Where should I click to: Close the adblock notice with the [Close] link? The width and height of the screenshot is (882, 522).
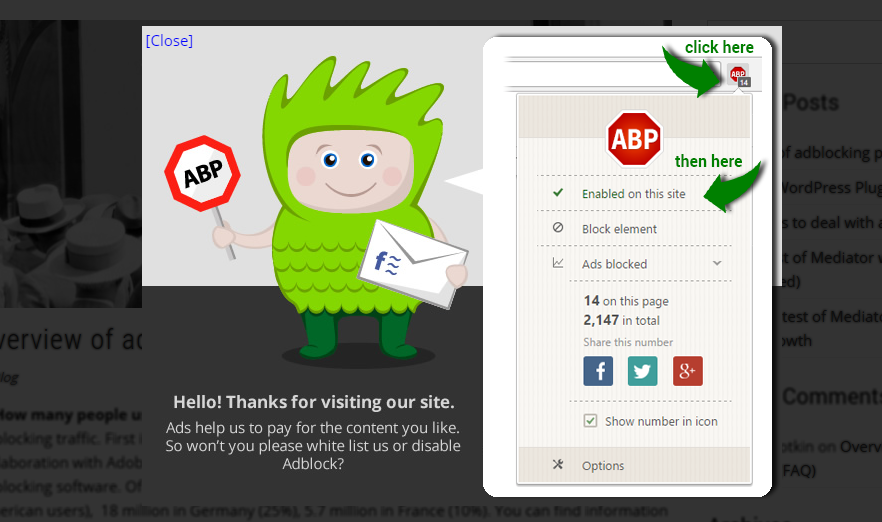tap(169, 40)
